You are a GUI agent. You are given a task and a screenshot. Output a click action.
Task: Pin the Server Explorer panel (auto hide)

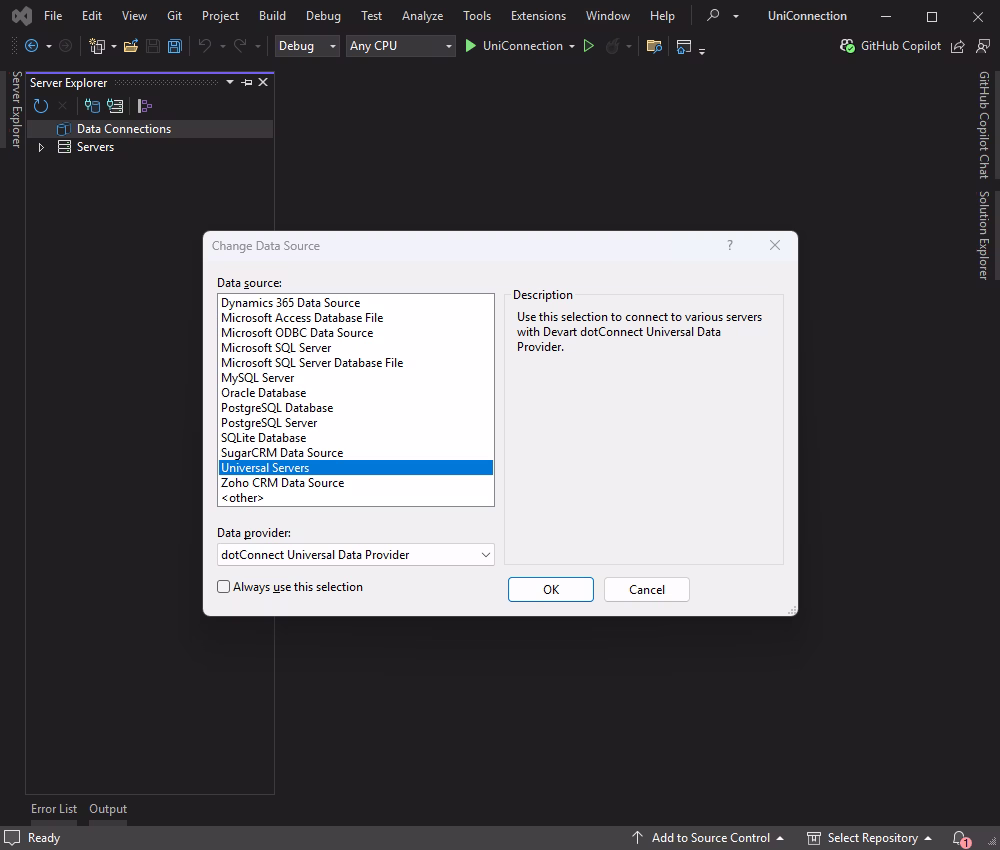[x=247, y=82]
